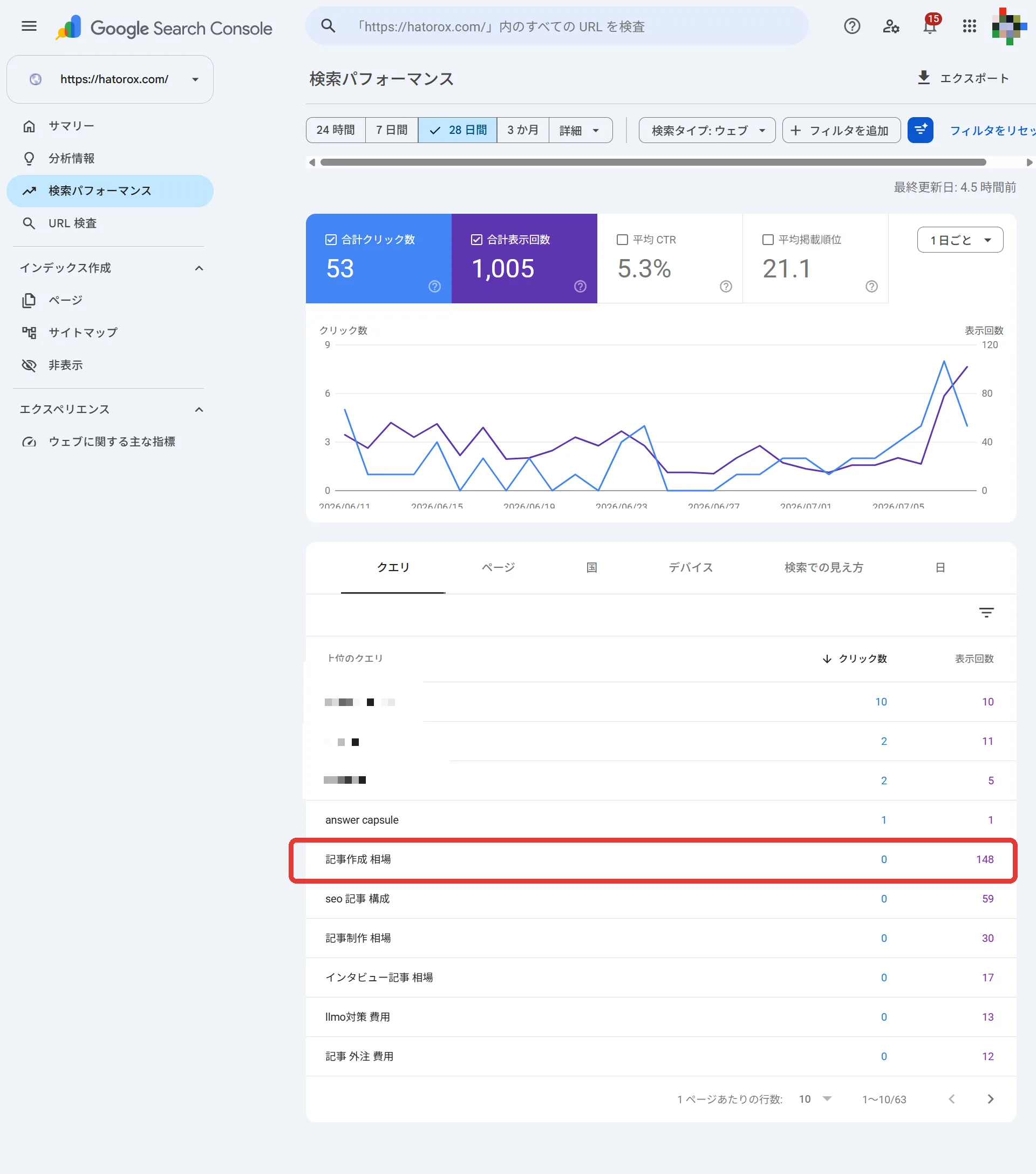Open 1日ごと granularity dropdown
1036x1174 pixels.
click(x=960, y=240)
